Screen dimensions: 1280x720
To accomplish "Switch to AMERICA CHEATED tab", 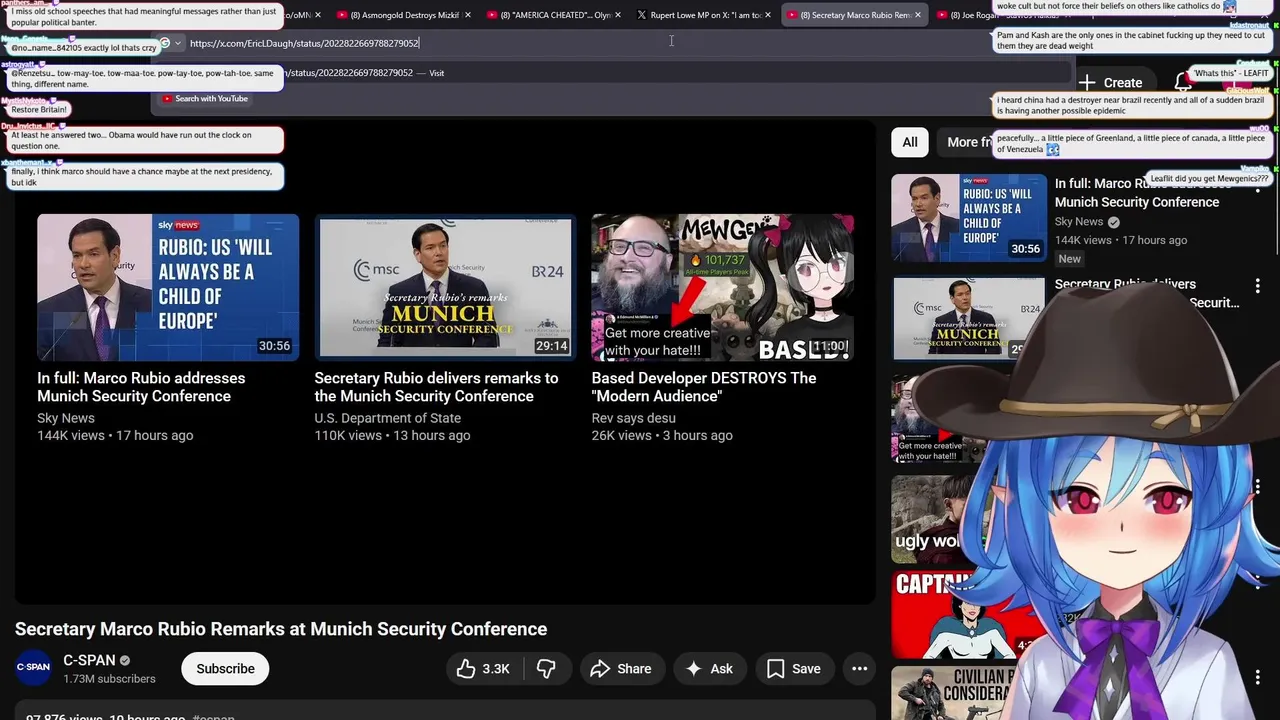I will [x=552, y=15].
